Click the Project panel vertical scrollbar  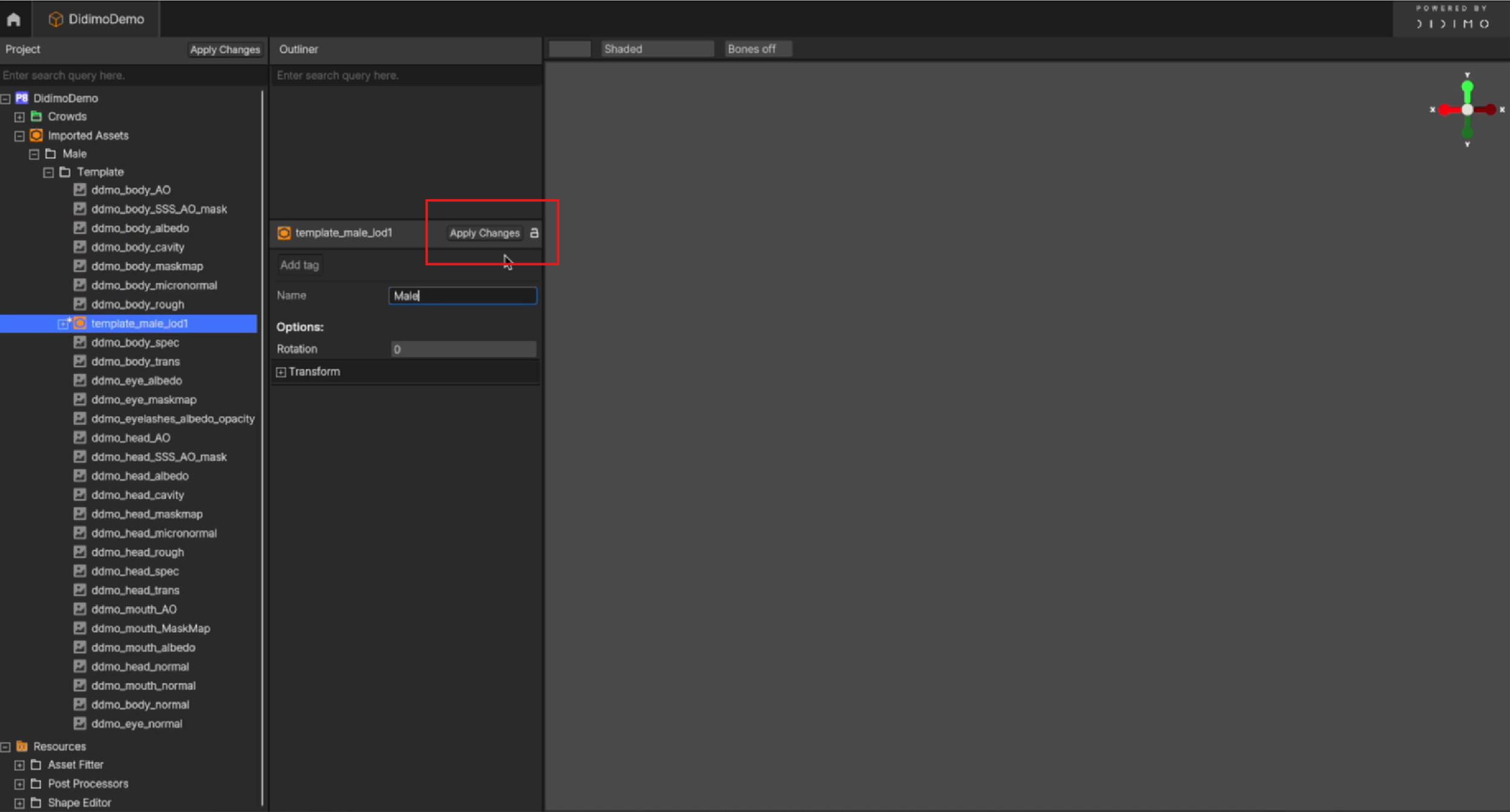tap(262, 447)
